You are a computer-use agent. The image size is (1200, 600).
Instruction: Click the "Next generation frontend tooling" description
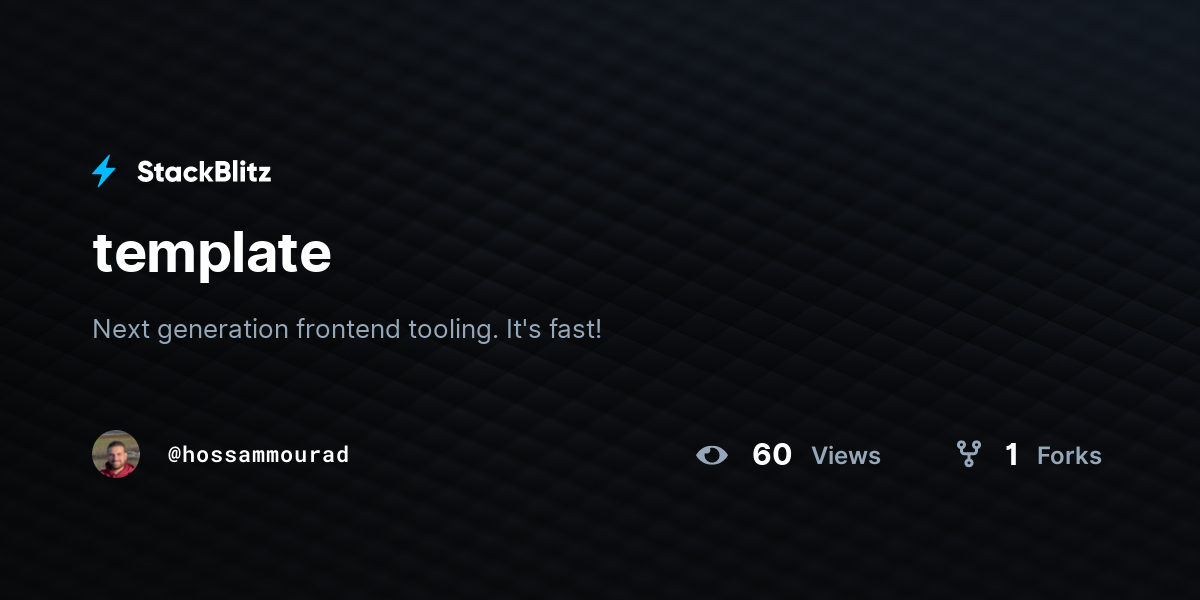point(294,329)
